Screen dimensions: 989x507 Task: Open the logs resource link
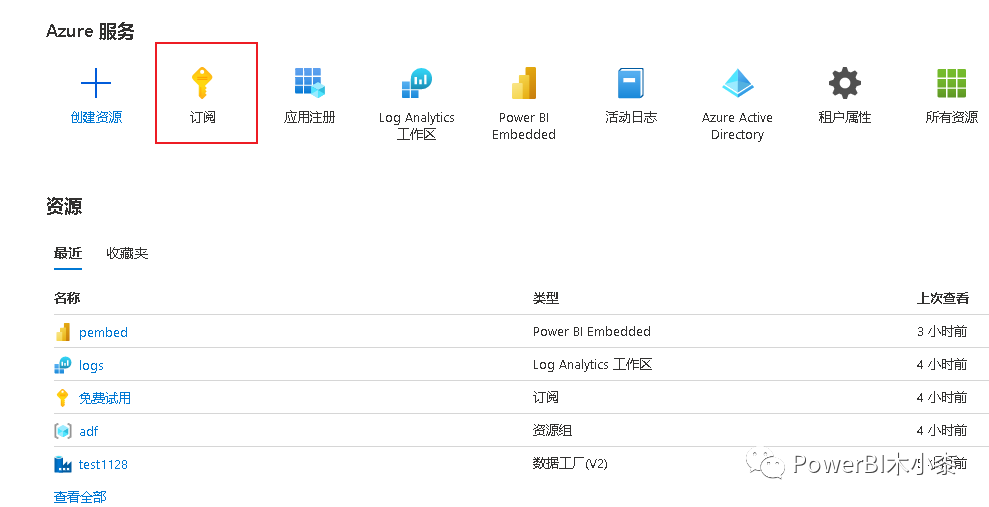(x=91, y=366)
